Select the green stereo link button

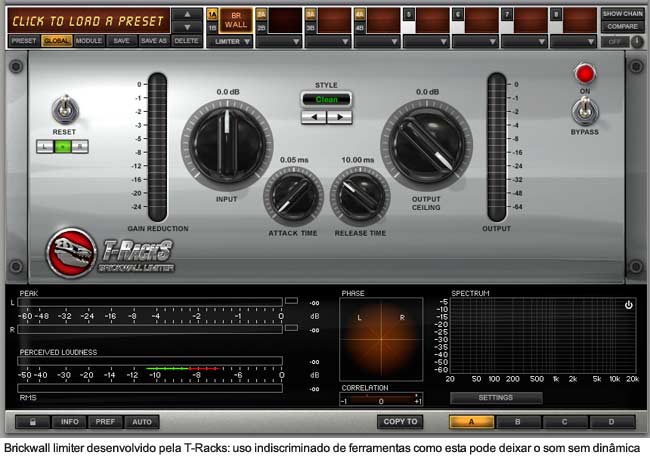pos(63,146)
